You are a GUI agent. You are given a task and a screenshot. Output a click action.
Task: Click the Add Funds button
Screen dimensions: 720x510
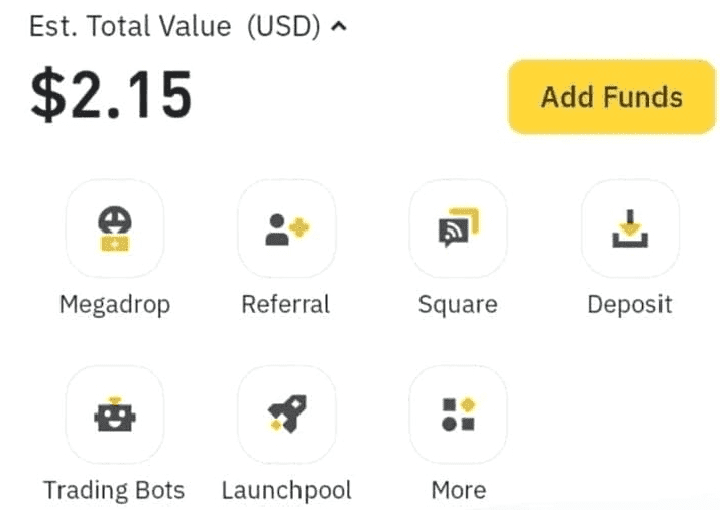click(x=611, y=97)
